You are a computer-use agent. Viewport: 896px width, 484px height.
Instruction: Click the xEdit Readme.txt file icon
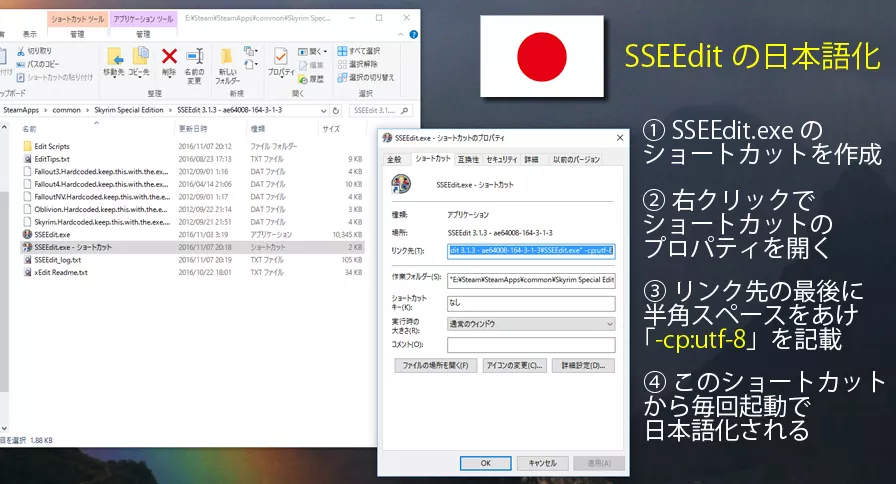[x=27, y=272]
